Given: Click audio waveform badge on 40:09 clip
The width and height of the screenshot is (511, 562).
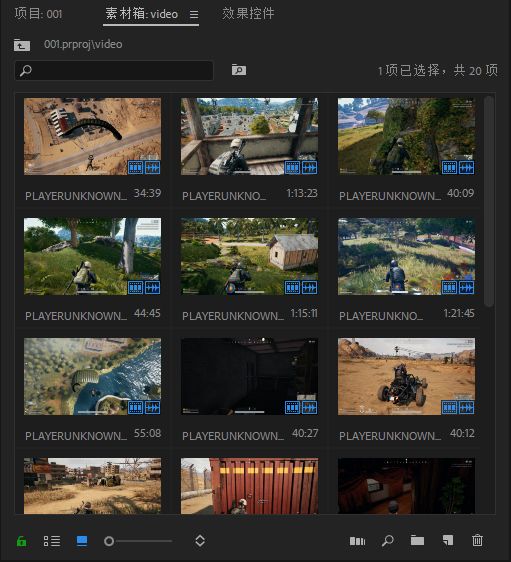Looking at the screenshot, I should (466, 167).
